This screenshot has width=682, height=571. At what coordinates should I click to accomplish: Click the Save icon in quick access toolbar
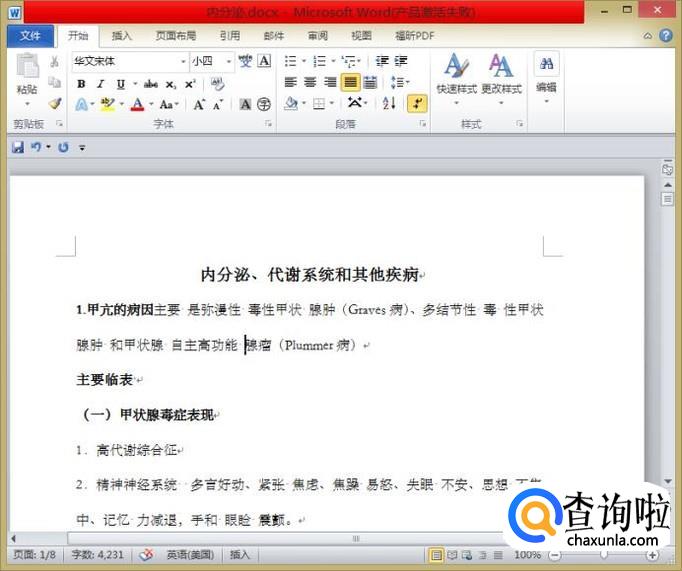point(17,147)
